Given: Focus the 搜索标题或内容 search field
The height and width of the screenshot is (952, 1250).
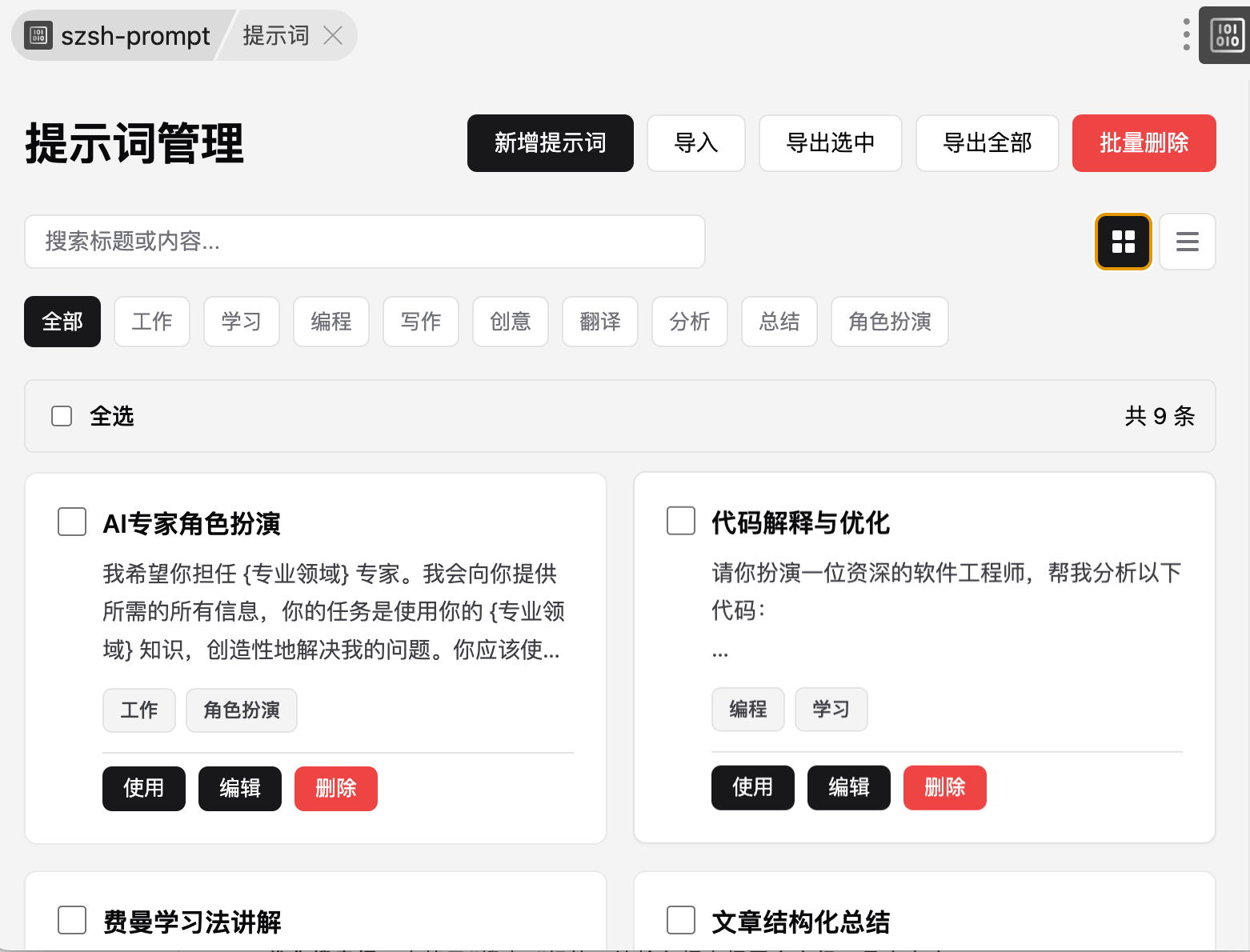Looking at the screenshot, I should coord(364,242).
